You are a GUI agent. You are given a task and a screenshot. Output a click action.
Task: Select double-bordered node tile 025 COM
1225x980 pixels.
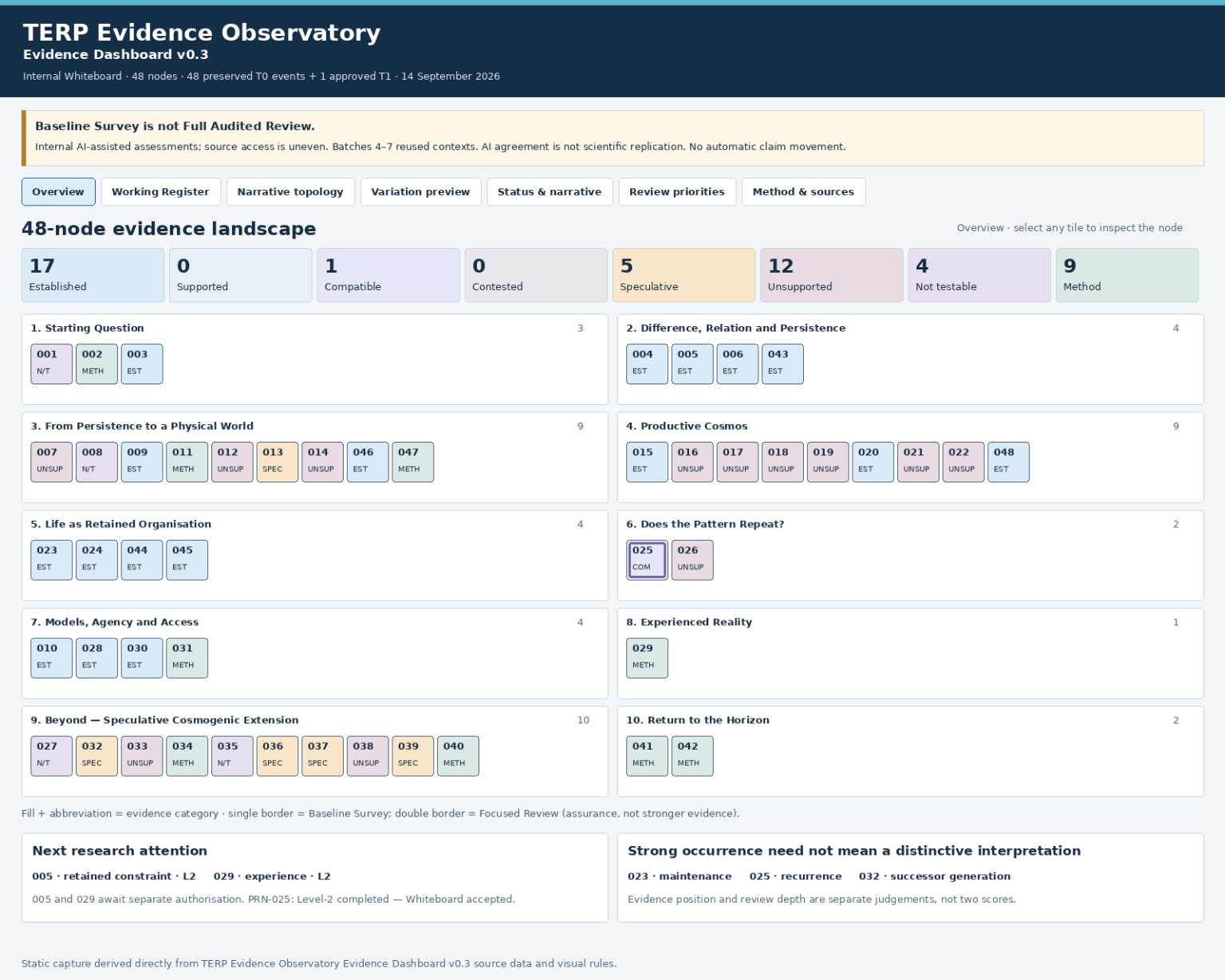tap(647, 560)
